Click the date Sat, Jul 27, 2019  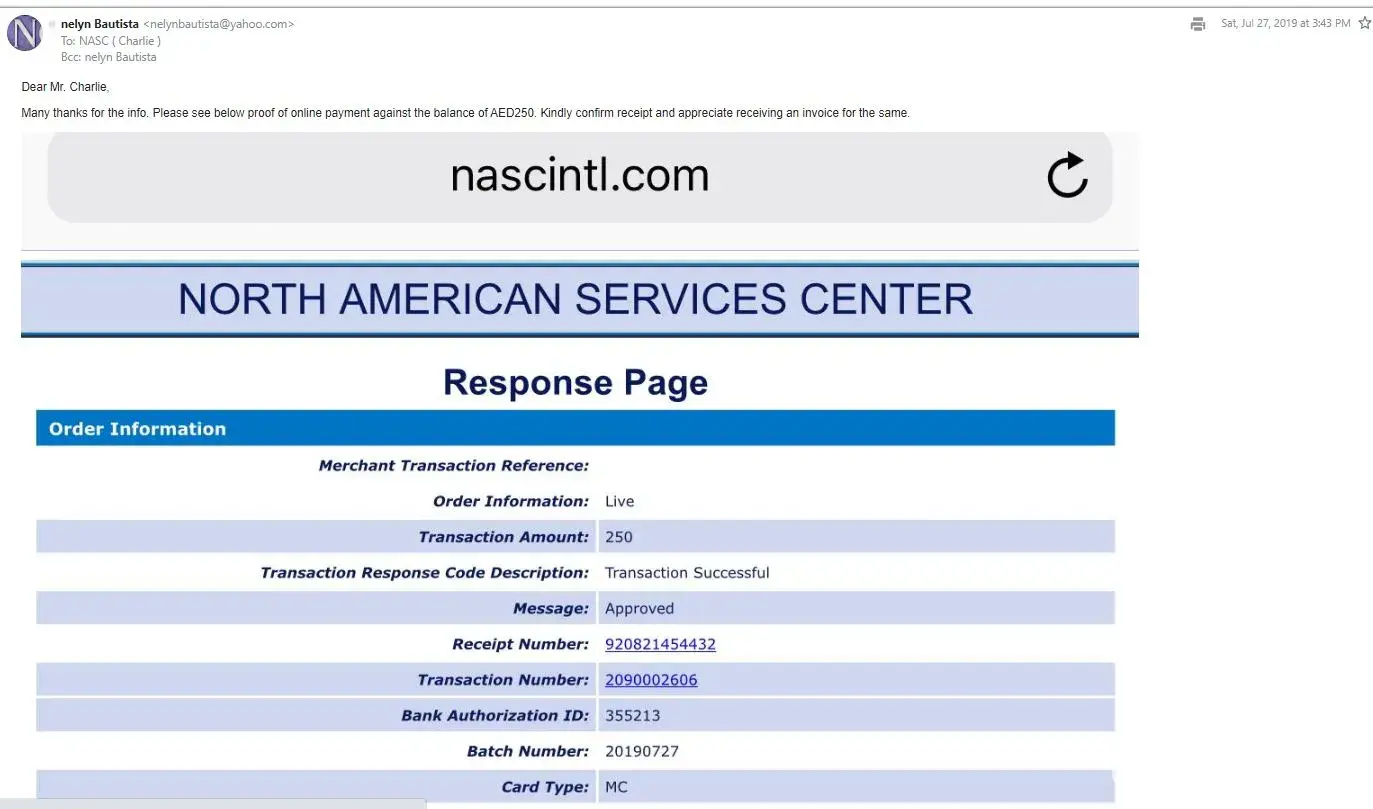[1285, 23]
